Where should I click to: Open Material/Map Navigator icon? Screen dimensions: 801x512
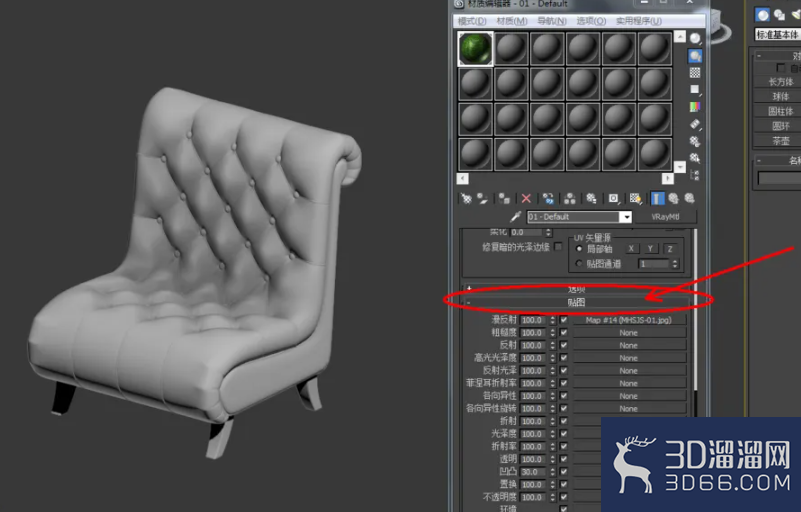695,175
